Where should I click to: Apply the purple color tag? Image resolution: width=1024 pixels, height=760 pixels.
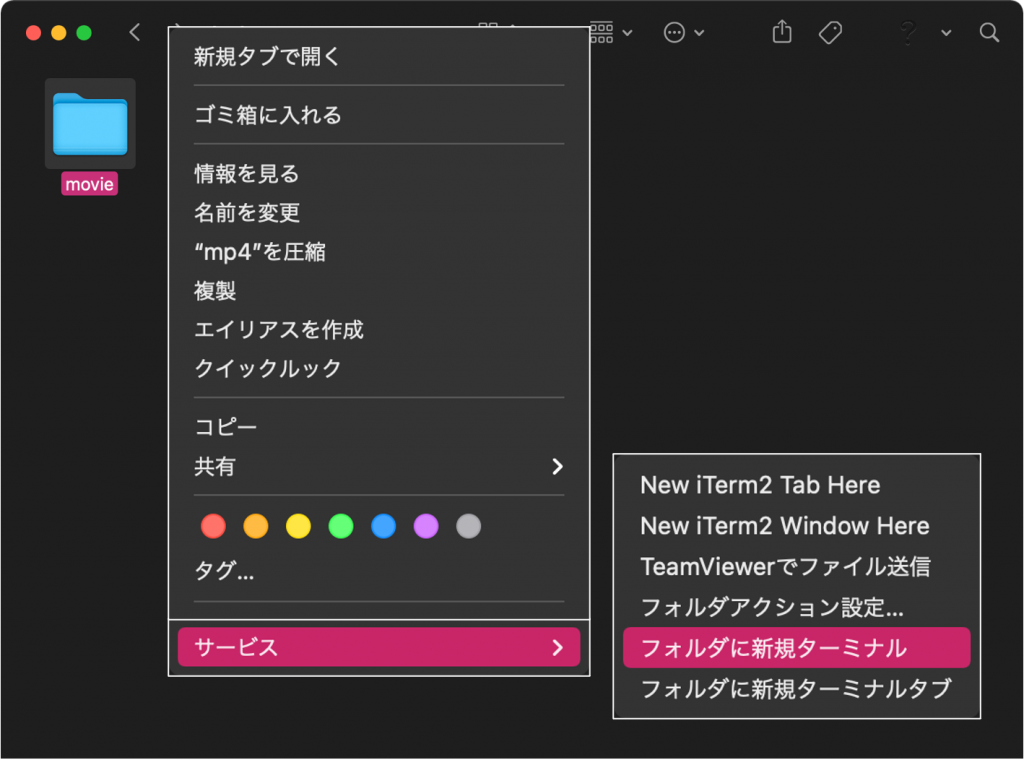[x=426, y=526]
